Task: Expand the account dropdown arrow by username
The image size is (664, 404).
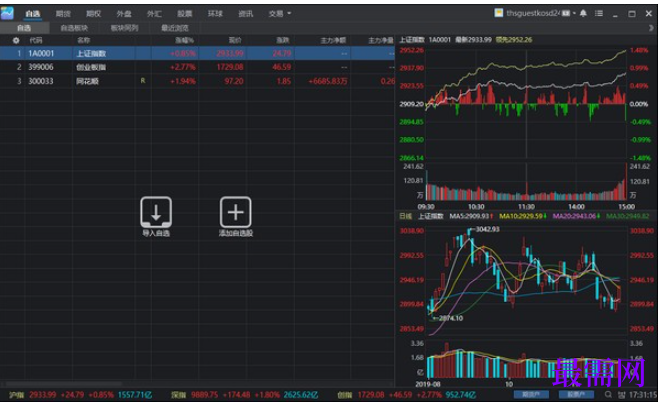Action: pos(574,13)
